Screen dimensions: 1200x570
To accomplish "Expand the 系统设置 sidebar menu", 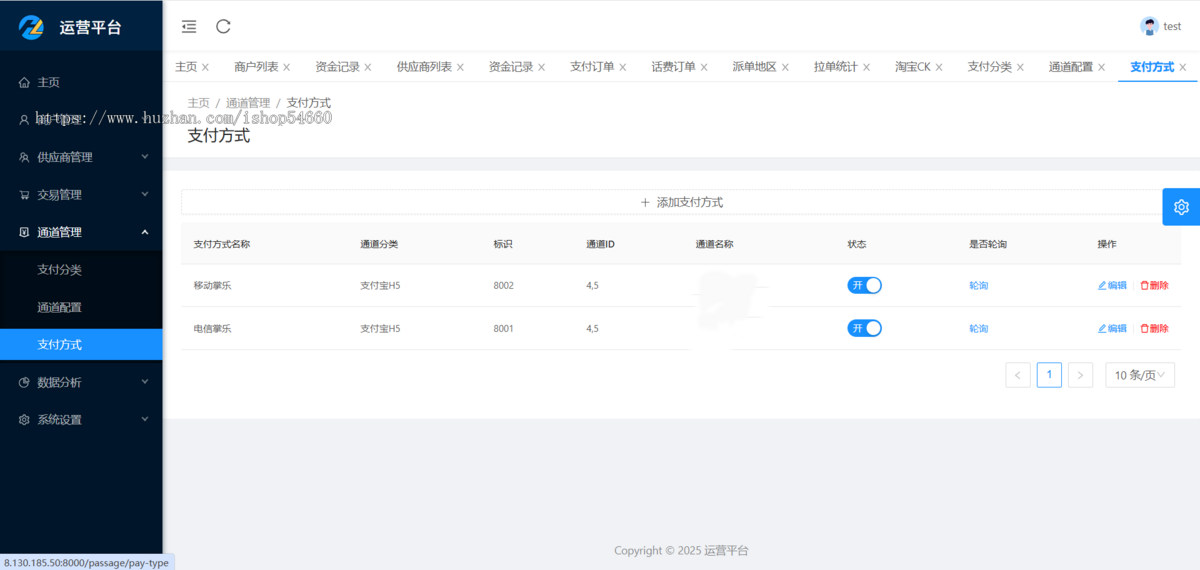I will [81, 419].
